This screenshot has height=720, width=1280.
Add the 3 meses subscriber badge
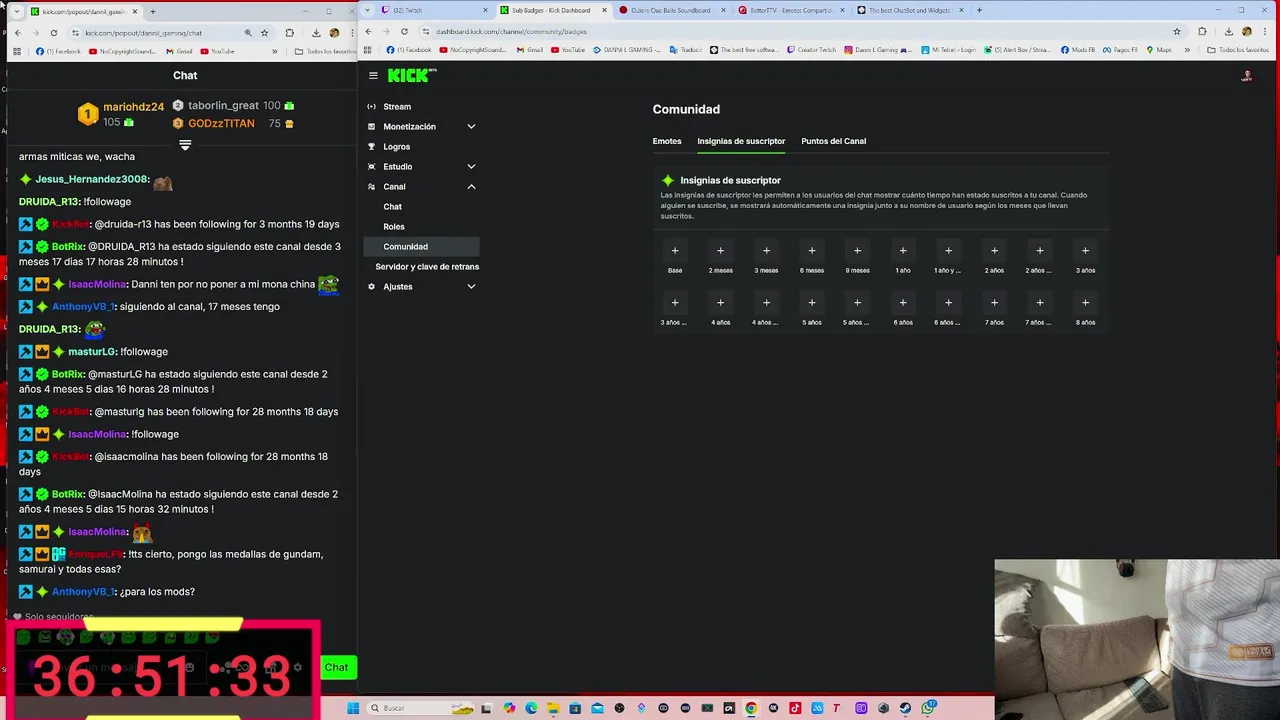(766, 251)
